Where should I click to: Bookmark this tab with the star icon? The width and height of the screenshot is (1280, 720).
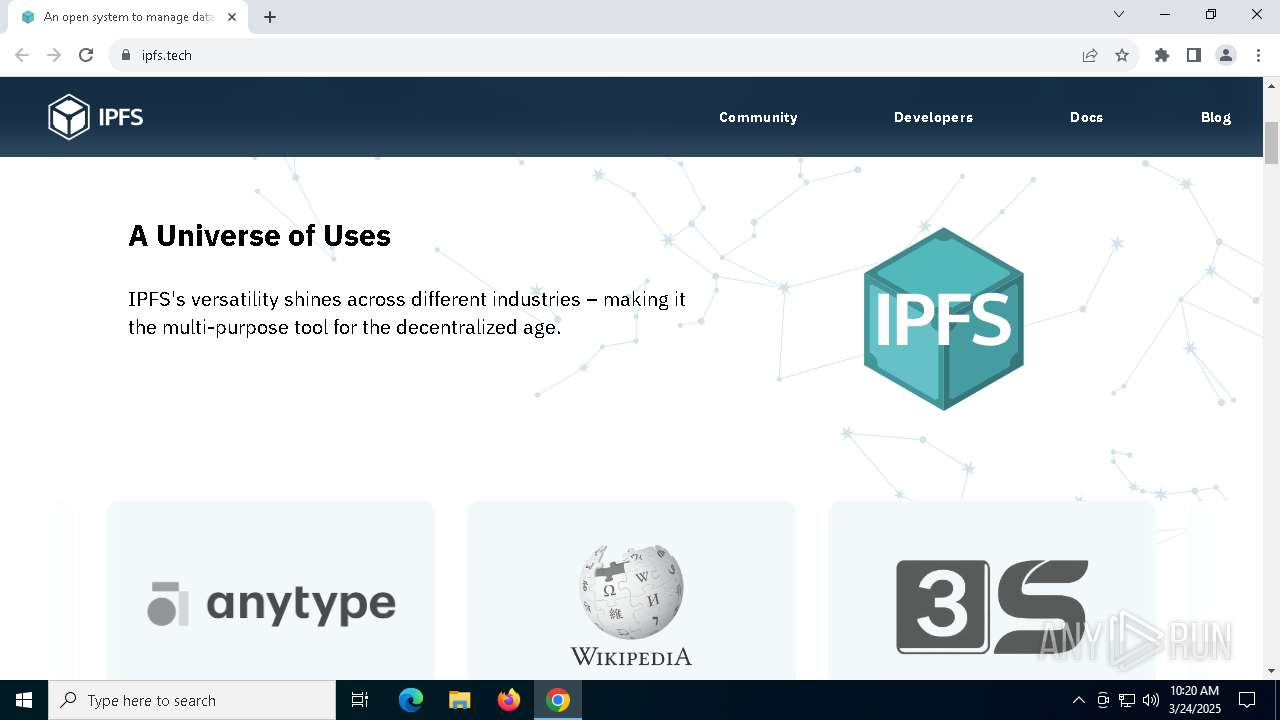[1122, 55]
